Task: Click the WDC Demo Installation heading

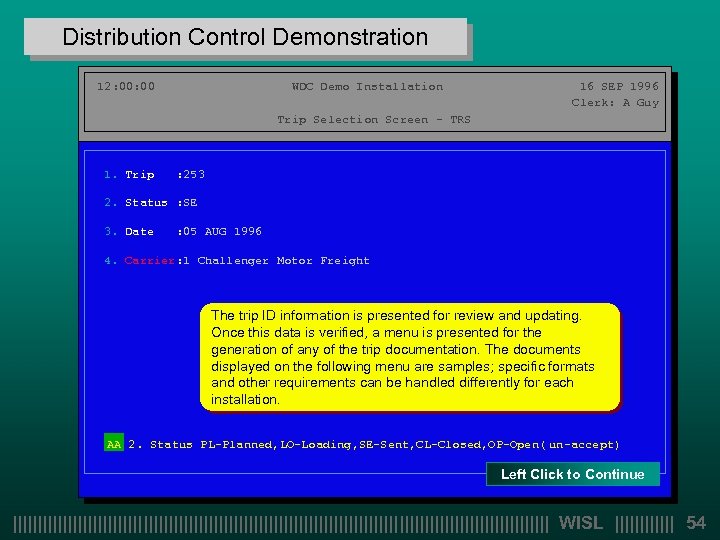Action: [x=367, y=86]
